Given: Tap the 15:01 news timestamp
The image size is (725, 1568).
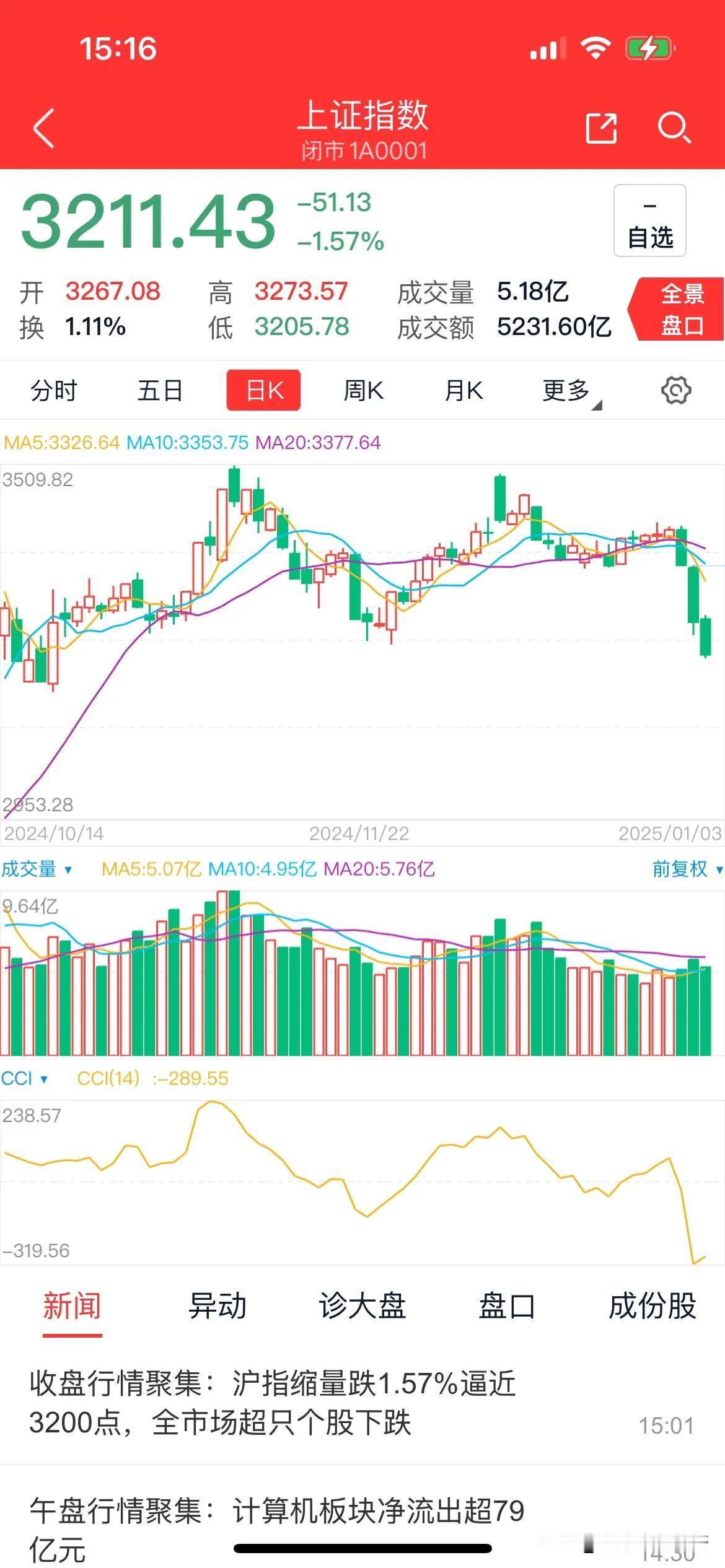Looking at the screenshot, I should (666, 1426).
